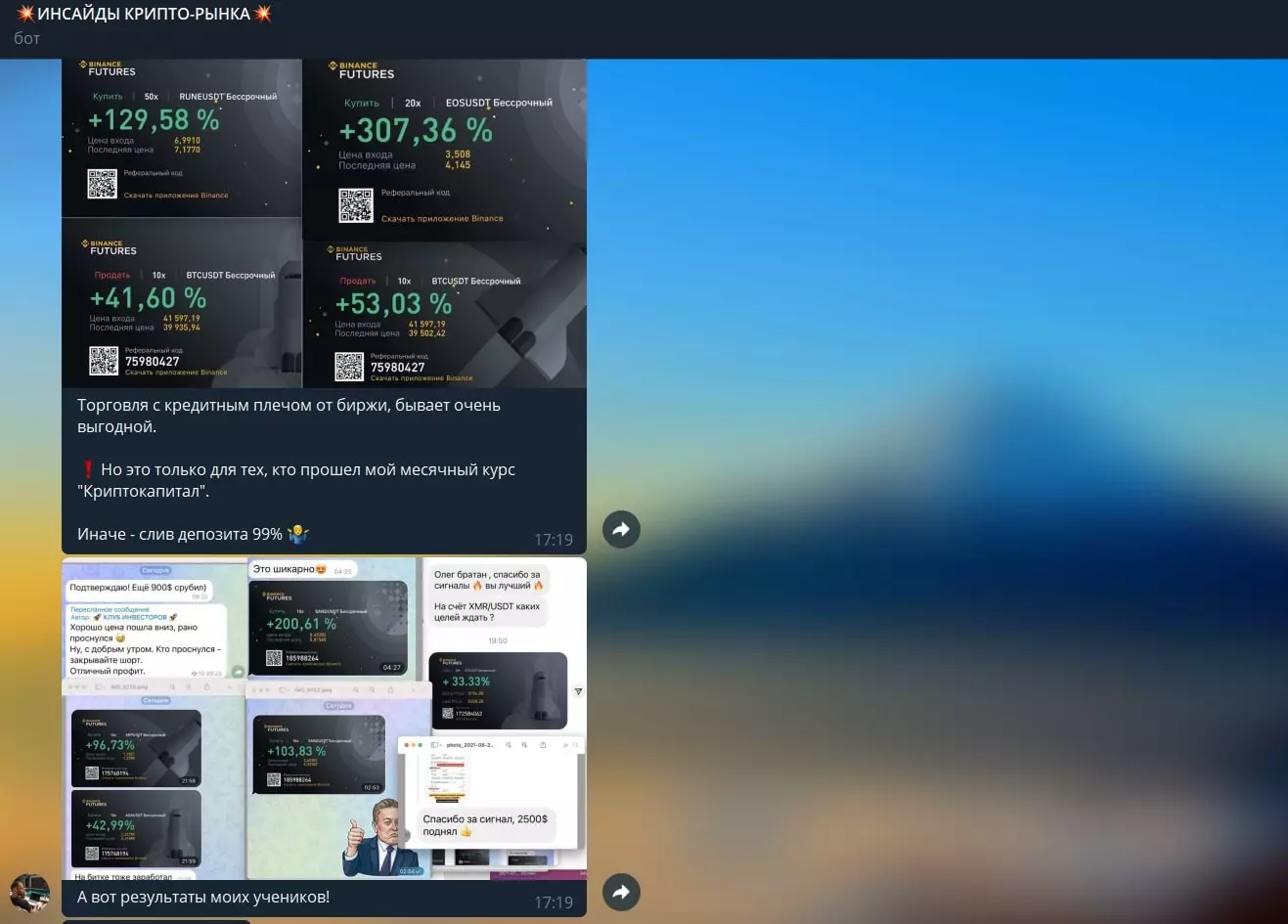Click the caption 'А вот результаты моих учеников!'
The width and height of the screenshot is (1288, 924).
tap(203, 897)
